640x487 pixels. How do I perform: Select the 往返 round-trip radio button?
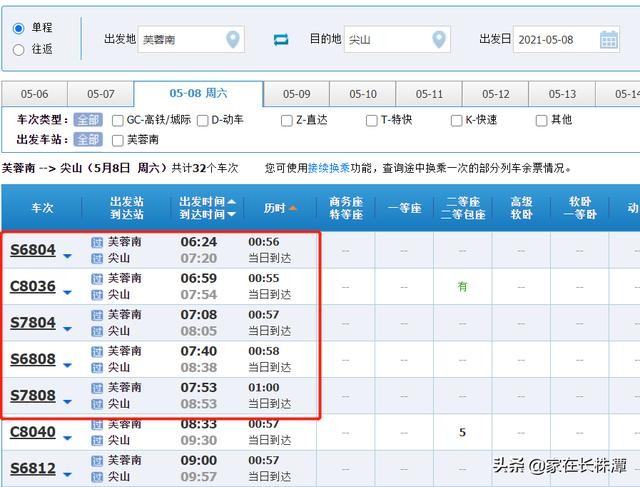tap(18, 50)
